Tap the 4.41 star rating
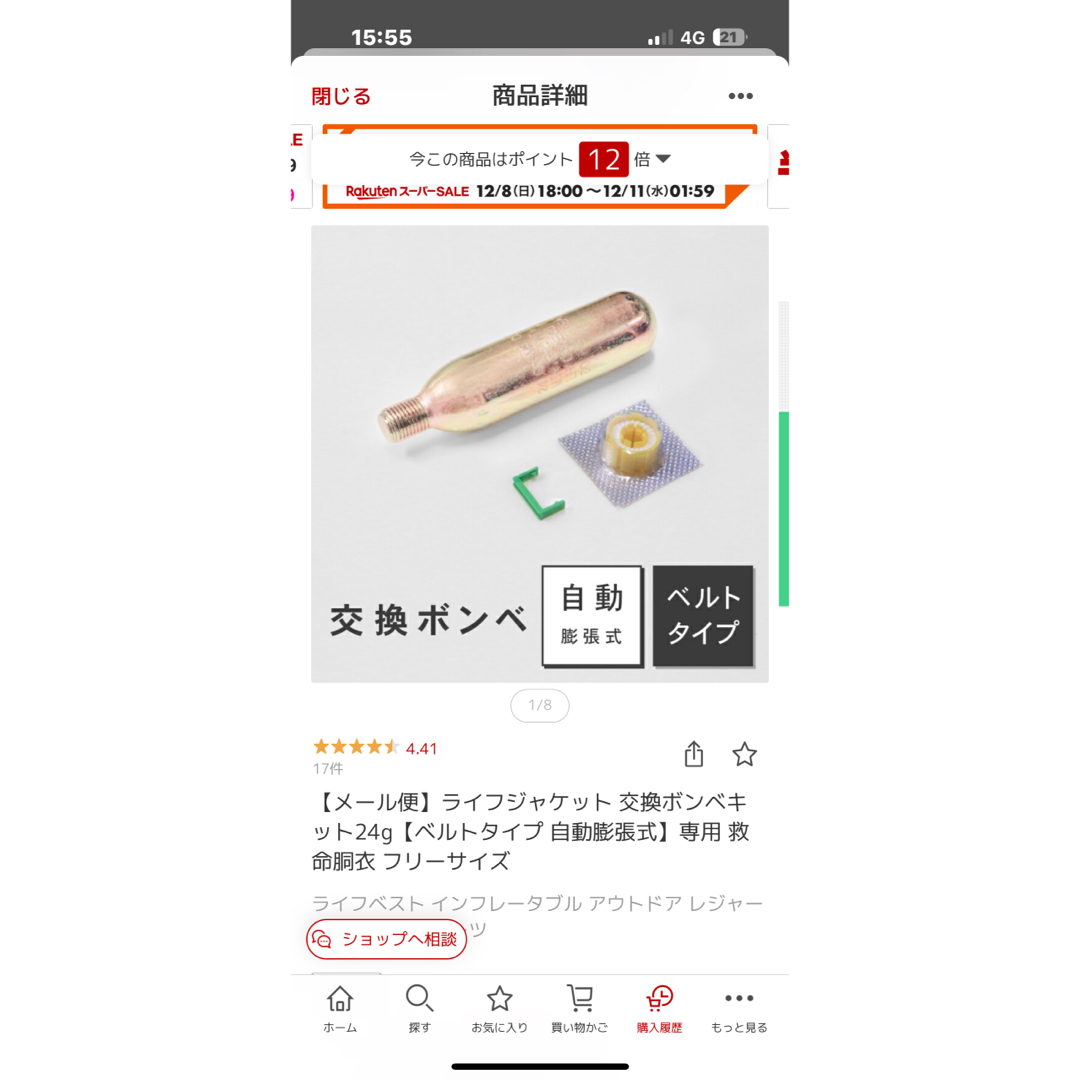The image size is (1080, 1080). pos(375,748)
